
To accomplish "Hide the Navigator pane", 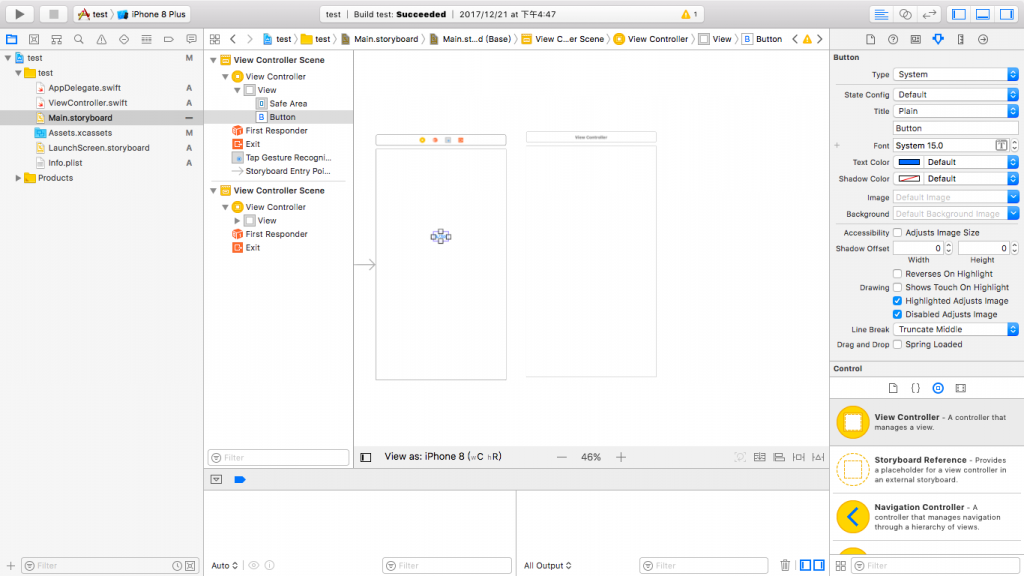I will (959, 14).
